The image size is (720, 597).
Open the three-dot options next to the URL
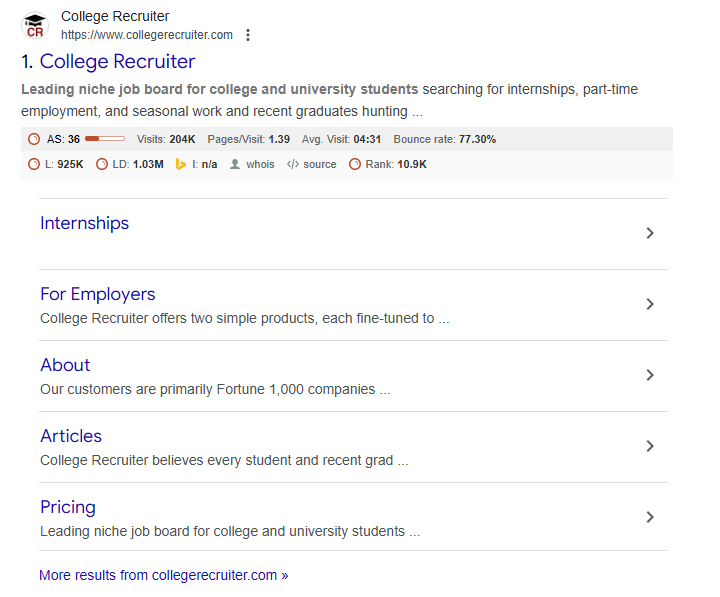click(248, 35)
